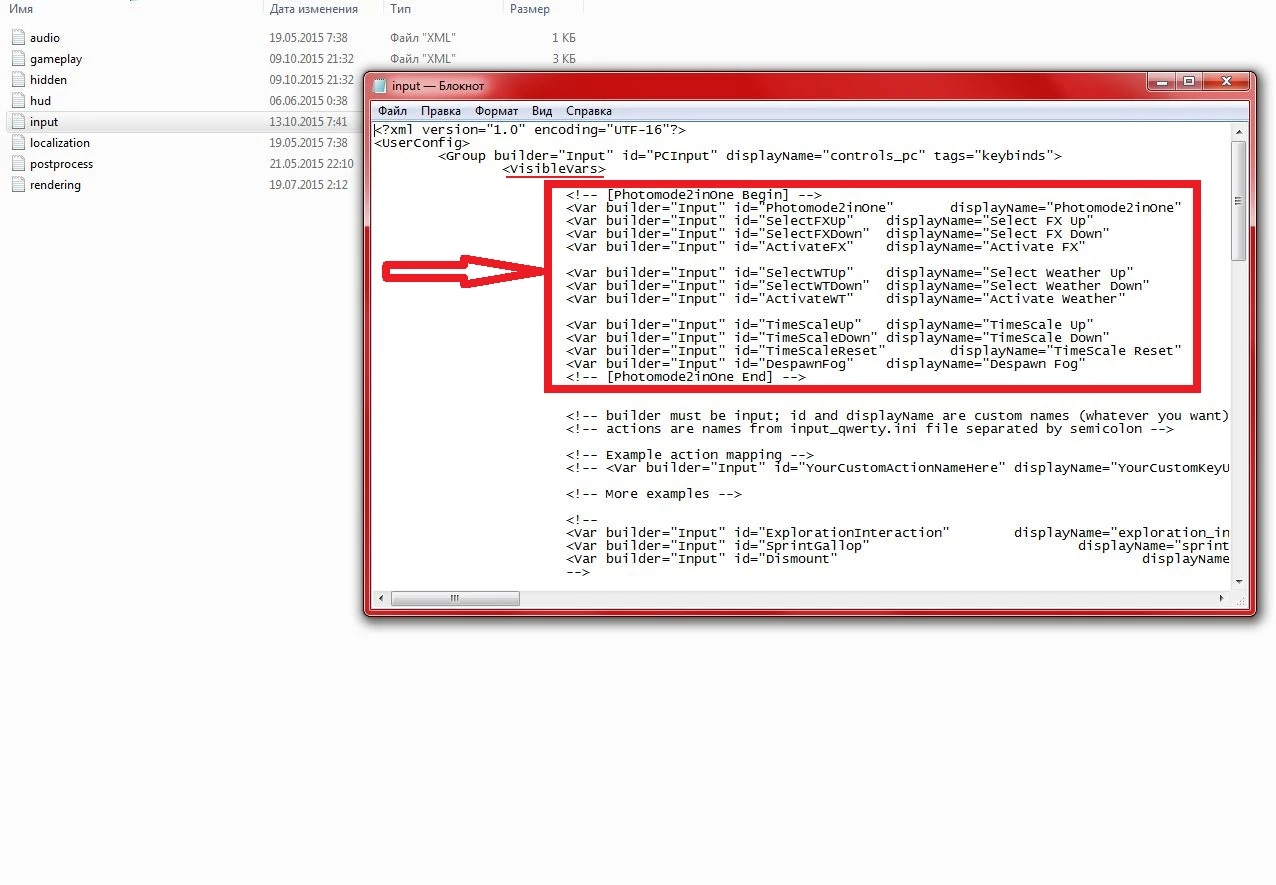Screen dimensions: 1276x885
Task: Select the hud file name
Action: 40,101
